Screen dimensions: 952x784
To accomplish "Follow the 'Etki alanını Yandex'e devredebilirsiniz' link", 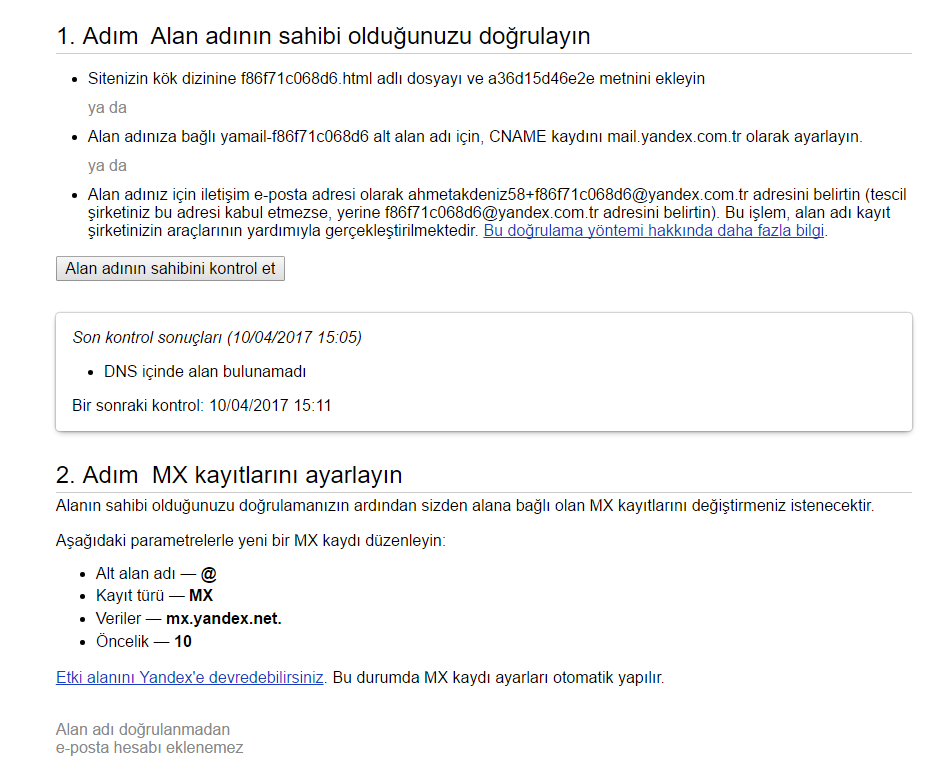I will coord(189,677).
